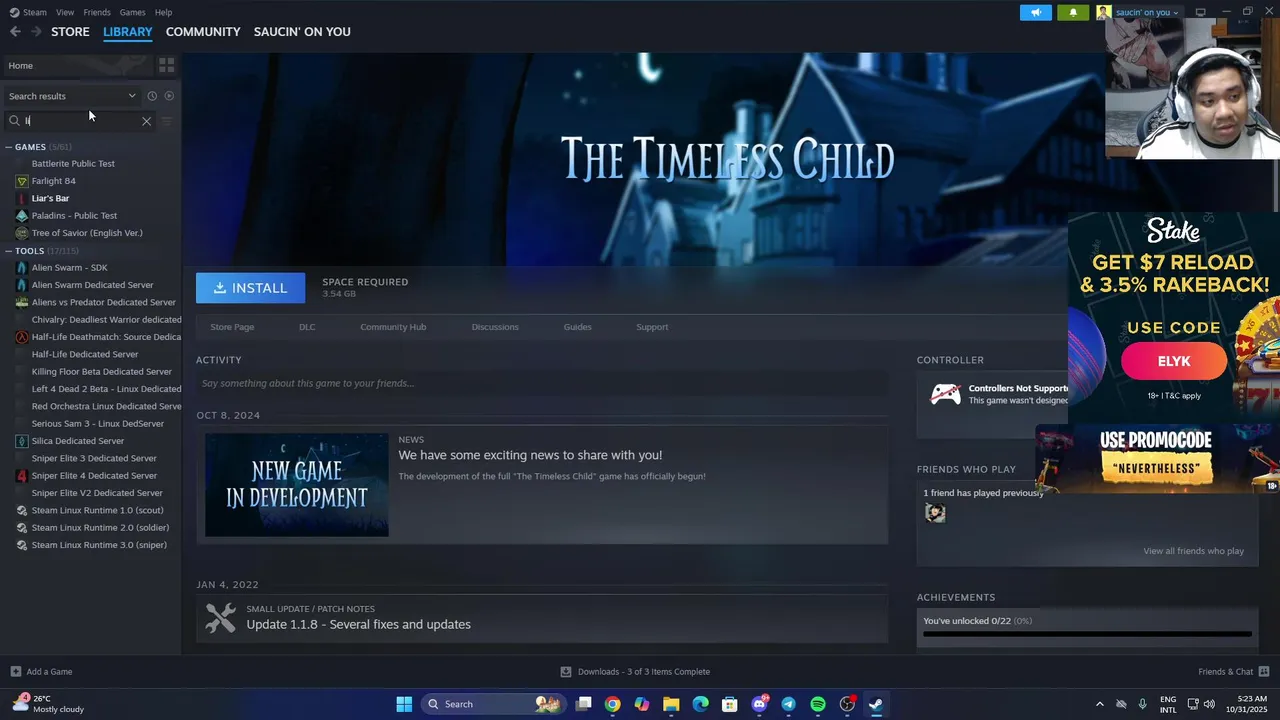This screenshot has width=1280, height=720.
Task: Open the Friends menu
Action: pos(97,12)
